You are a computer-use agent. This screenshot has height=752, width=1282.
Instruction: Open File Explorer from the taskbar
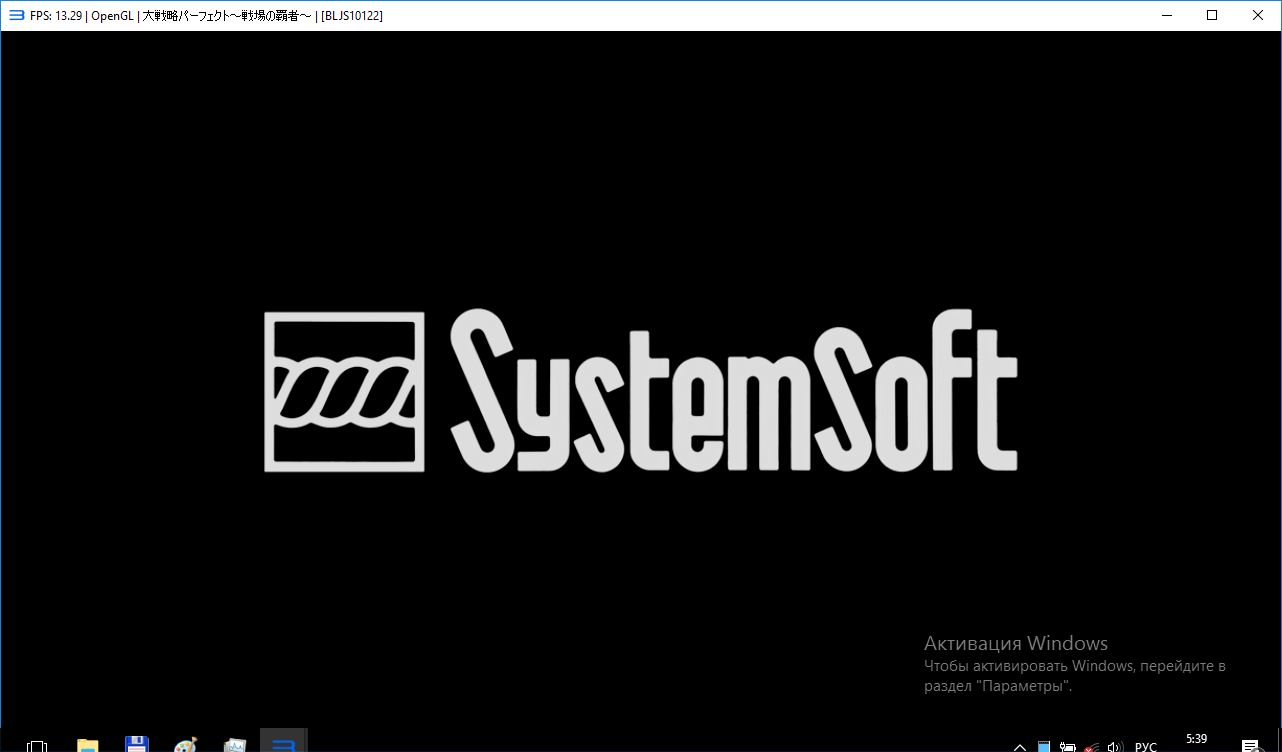coord(88,745)
